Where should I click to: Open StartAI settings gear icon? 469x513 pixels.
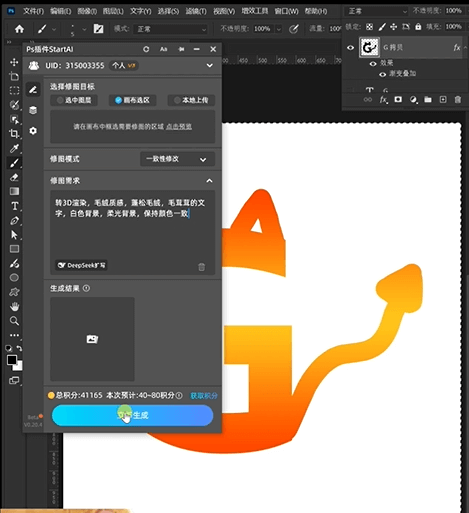(x=33, y=131)
